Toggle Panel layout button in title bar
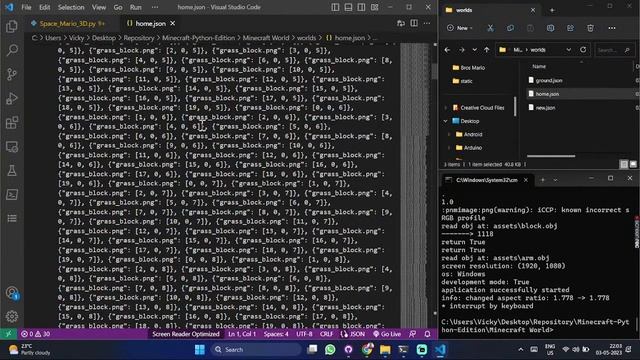The width and height of the screenshot is (640, 360). coord(348,7)
